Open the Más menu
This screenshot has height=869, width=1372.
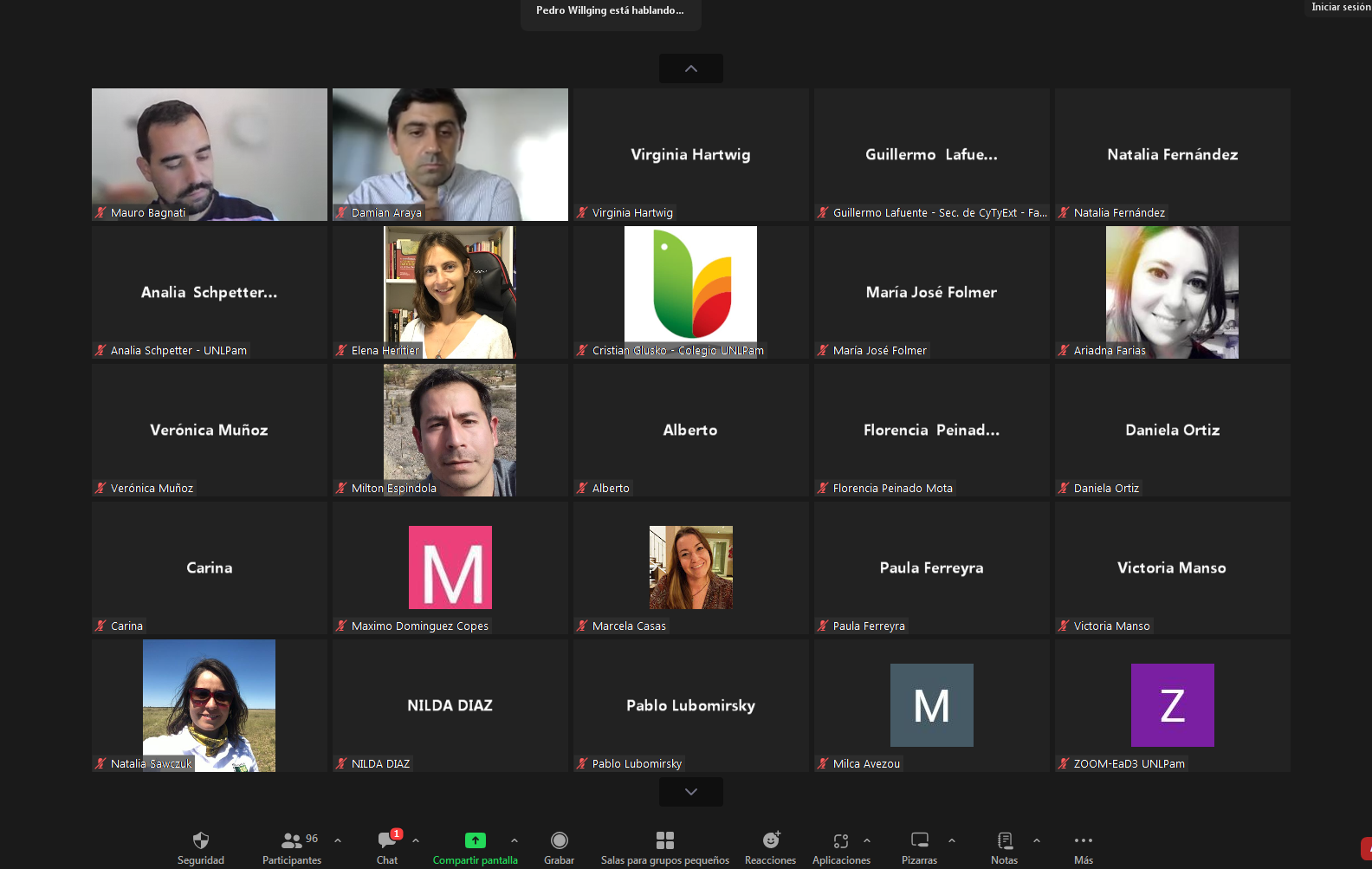(x=1084, y=840)
